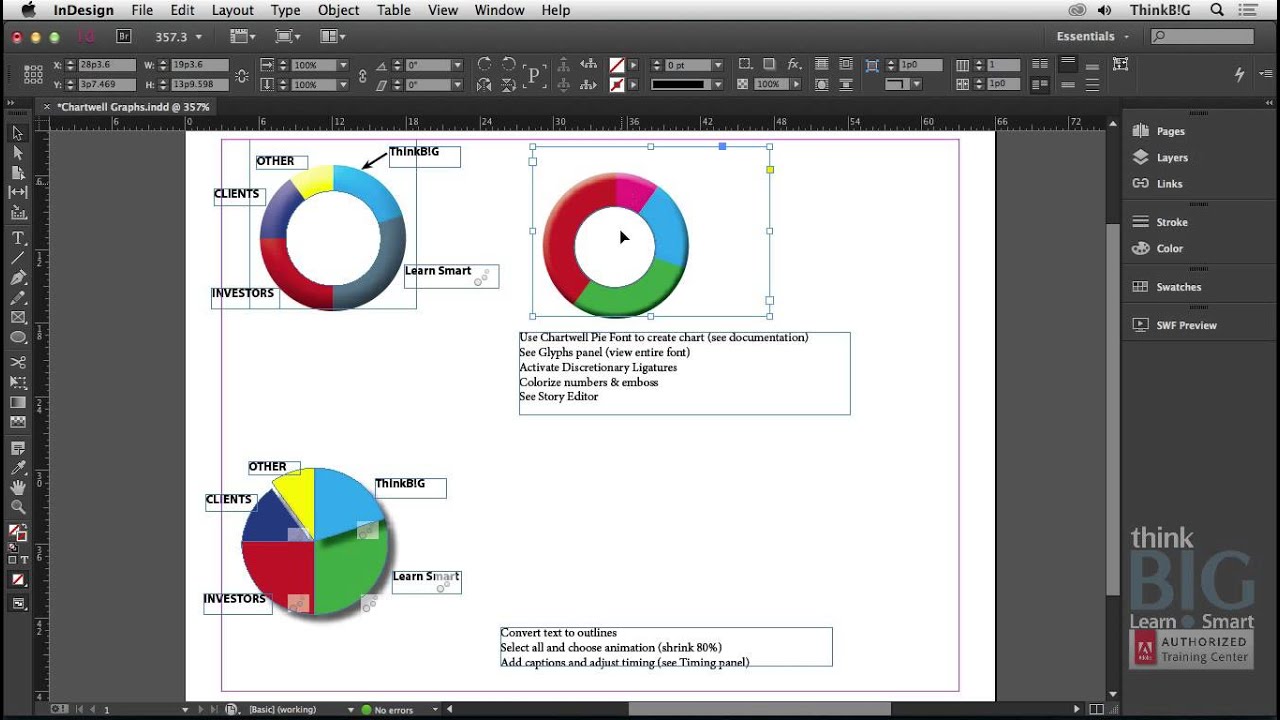Click the Rotate 90° clockwise icon
Image resolution: width=1280 pixels, height=720 pixels.
484,65
